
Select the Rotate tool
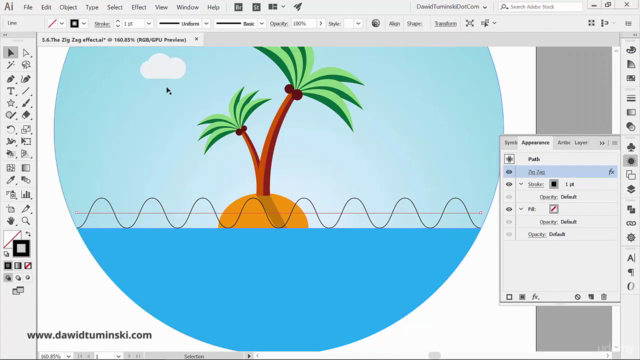[11, 129]
